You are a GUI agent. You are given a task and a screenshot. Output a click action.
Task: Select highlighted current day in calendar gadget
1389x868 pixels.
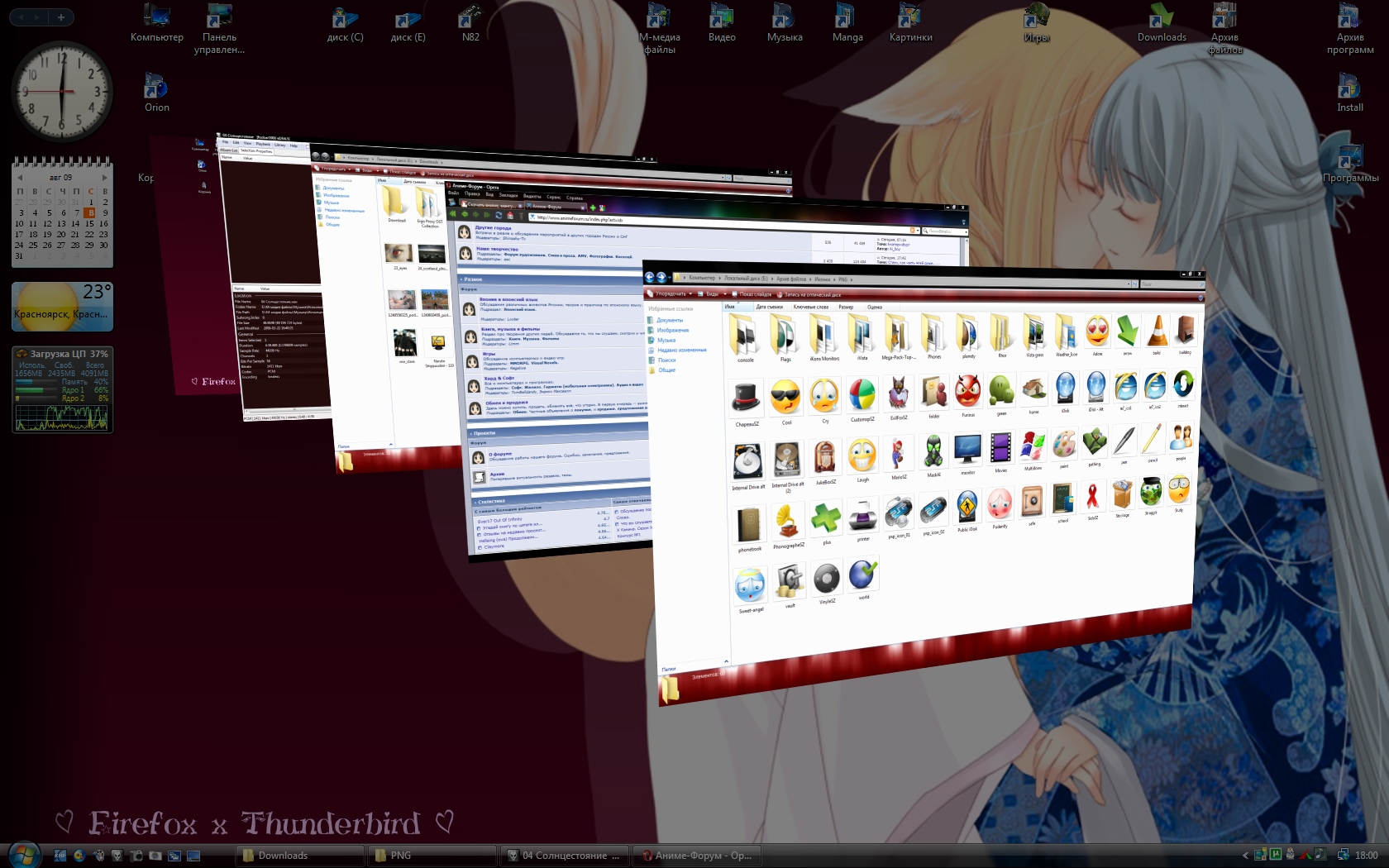click(x=90, y=212)
